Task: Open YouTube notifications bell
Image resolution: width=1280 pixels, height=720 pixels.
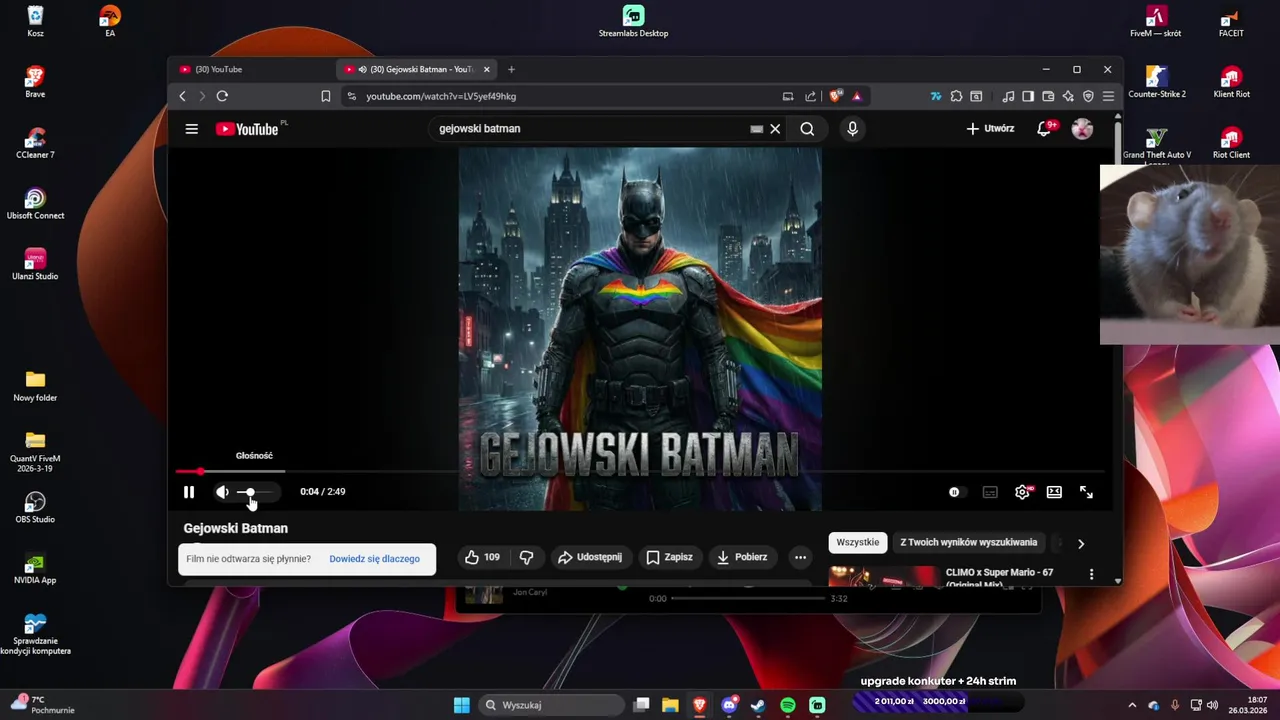Action: tap(1044, 129)
